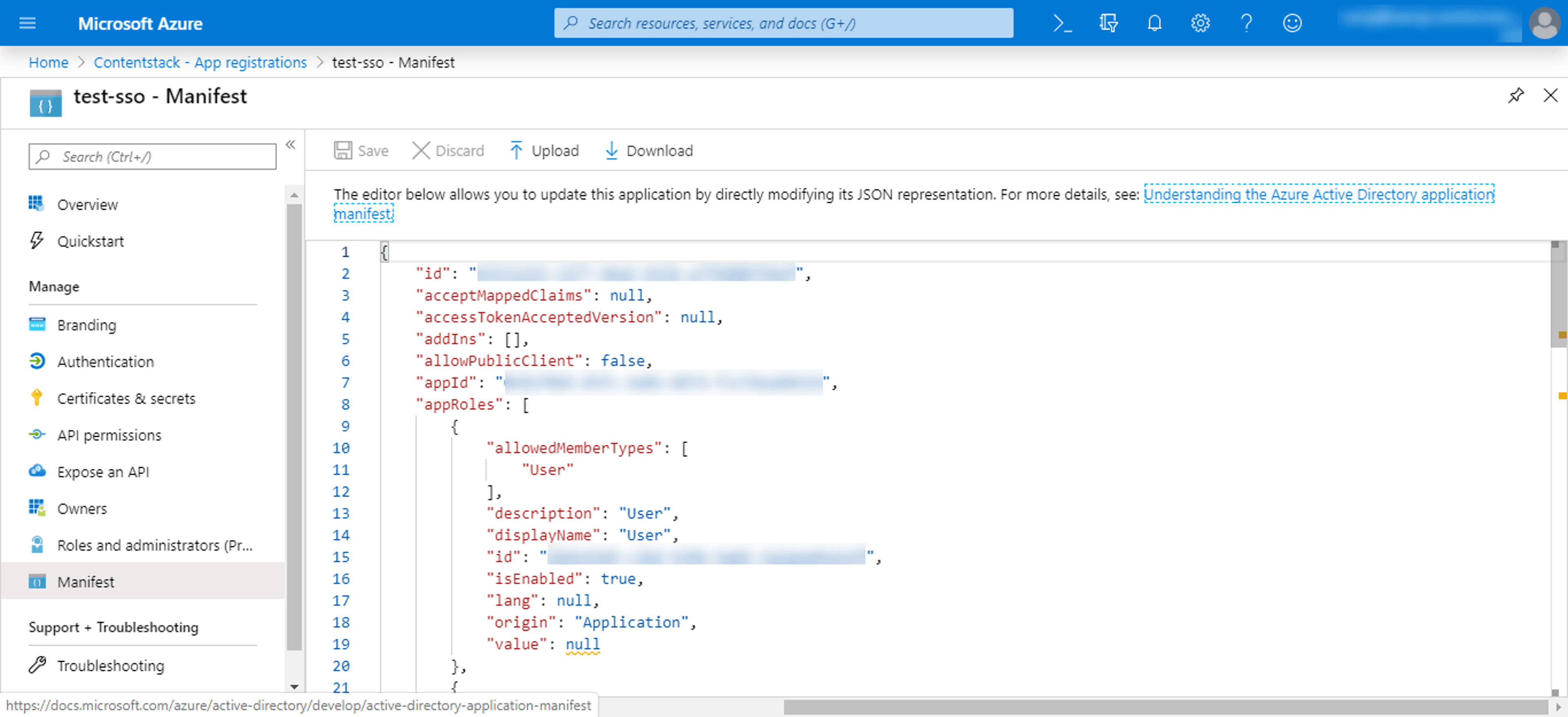Screen dimensions: 1568x717
Task: Click the Upload manifest button
Action: click(x=543, y=150)
